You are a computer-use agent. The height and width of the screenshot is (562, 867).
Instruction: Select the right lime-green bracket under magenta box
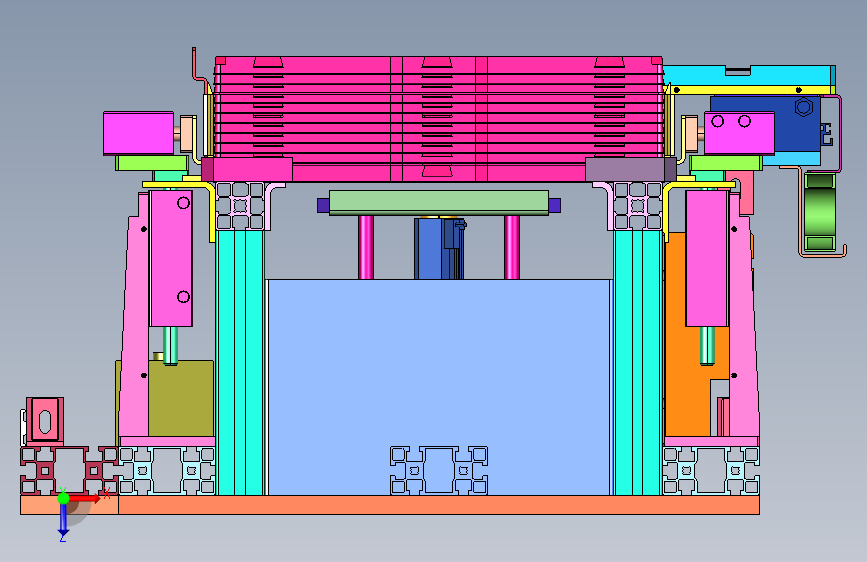[x=726, y=163]
